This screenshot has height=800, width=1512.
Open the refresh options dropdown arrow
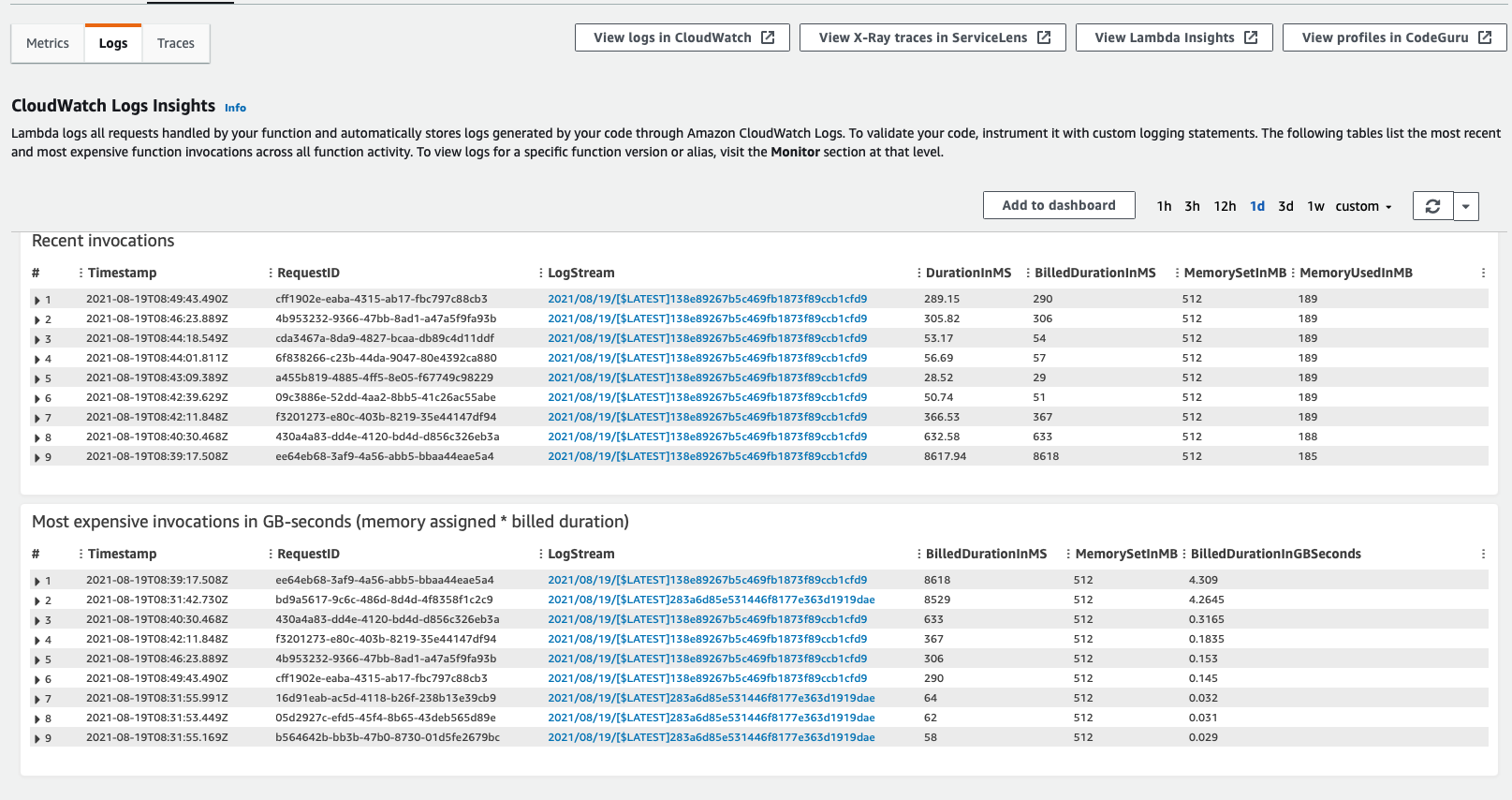[1466, 206]
